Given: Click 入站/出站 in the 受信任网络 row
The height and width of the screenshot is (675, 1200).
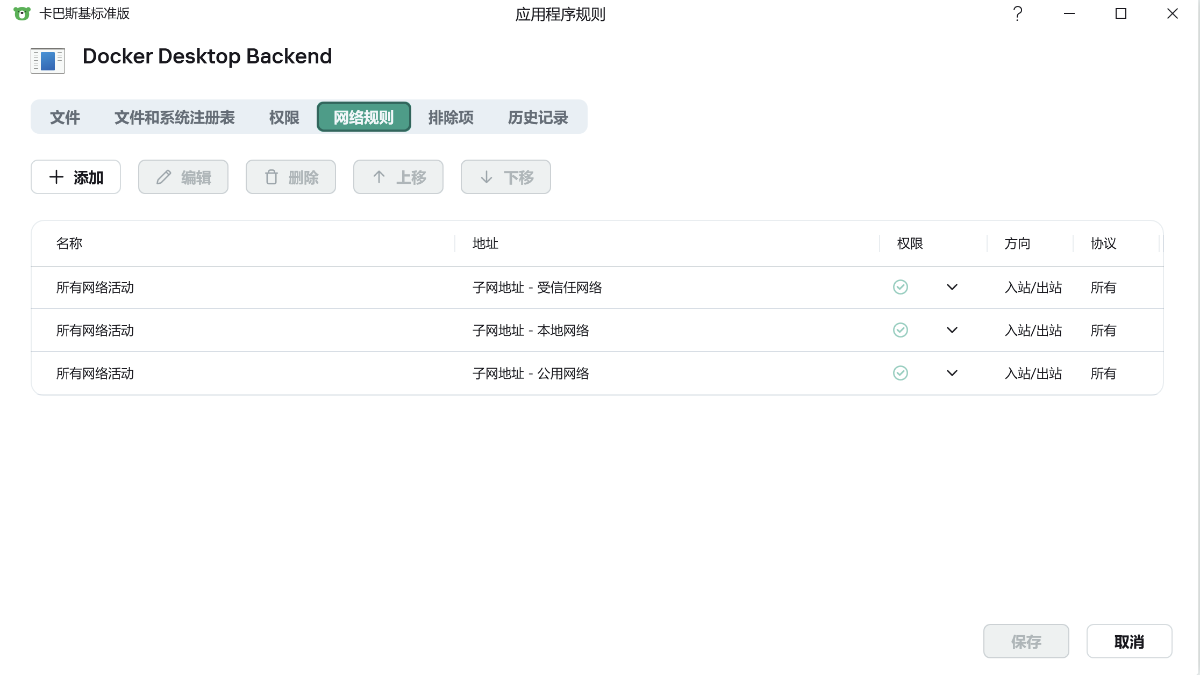Looking at the screenshot, I should tap(1033, 287).
